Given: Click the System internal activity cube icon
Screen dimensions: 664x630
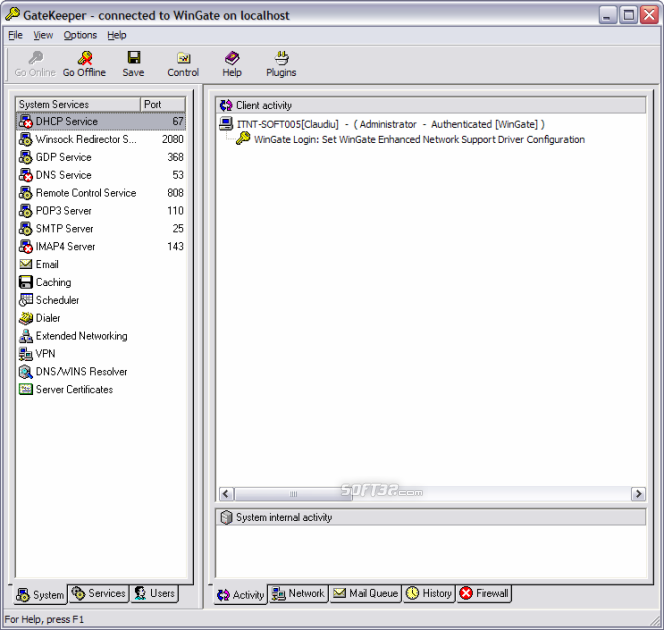Looking at the screenshot, I should 227,517.
